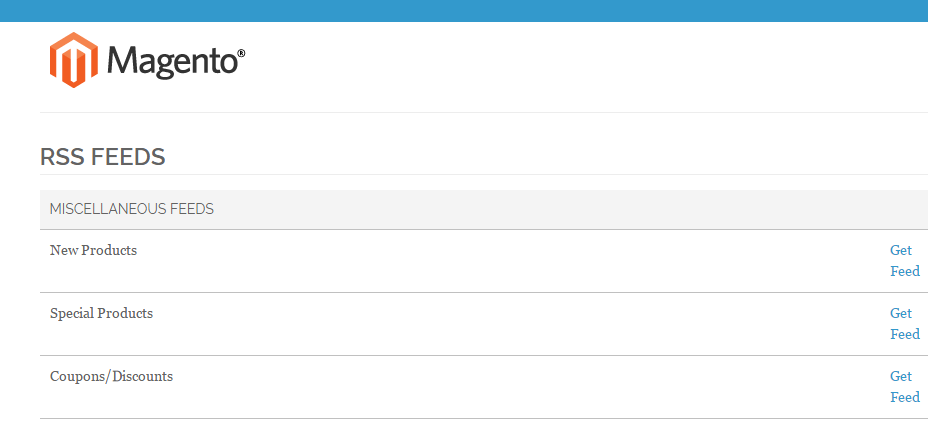Open the Special Products Get Feed link
This screenshot has width=928, height=443.
point(905,324)
